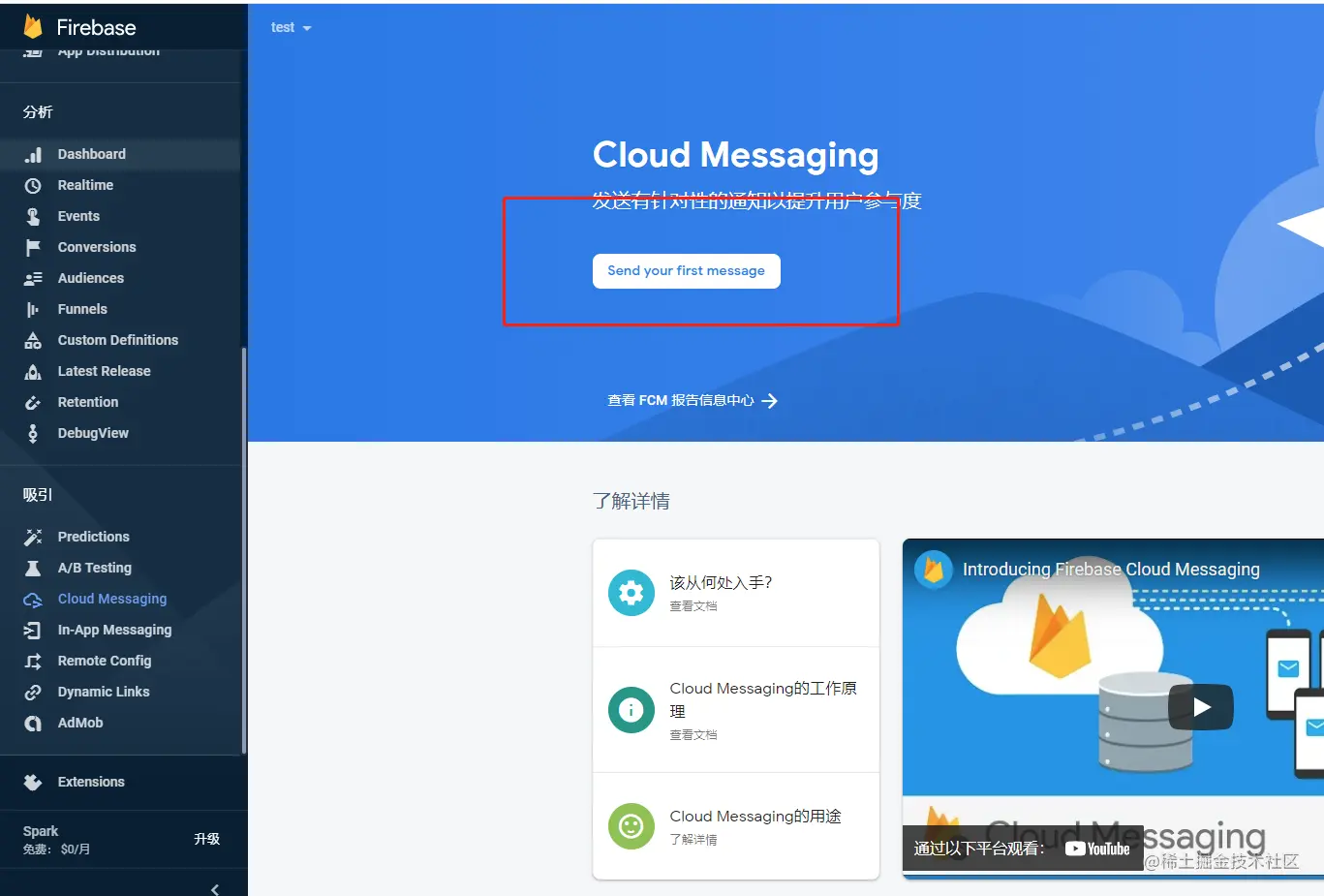Play the Introducing Firebase Cloud Messaging video
Image resolution: width=1324 pixels, height=896 pixels.
(x=1200, y=707)
